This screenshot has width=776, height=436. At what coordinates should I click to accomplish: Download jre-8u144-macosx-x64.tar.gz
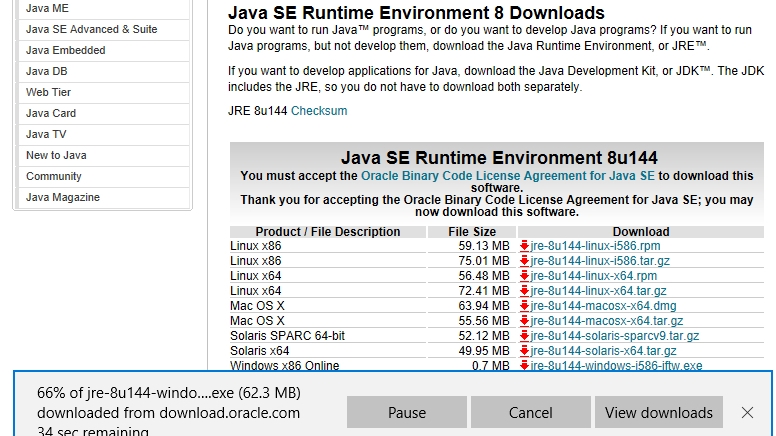(607, 321)
